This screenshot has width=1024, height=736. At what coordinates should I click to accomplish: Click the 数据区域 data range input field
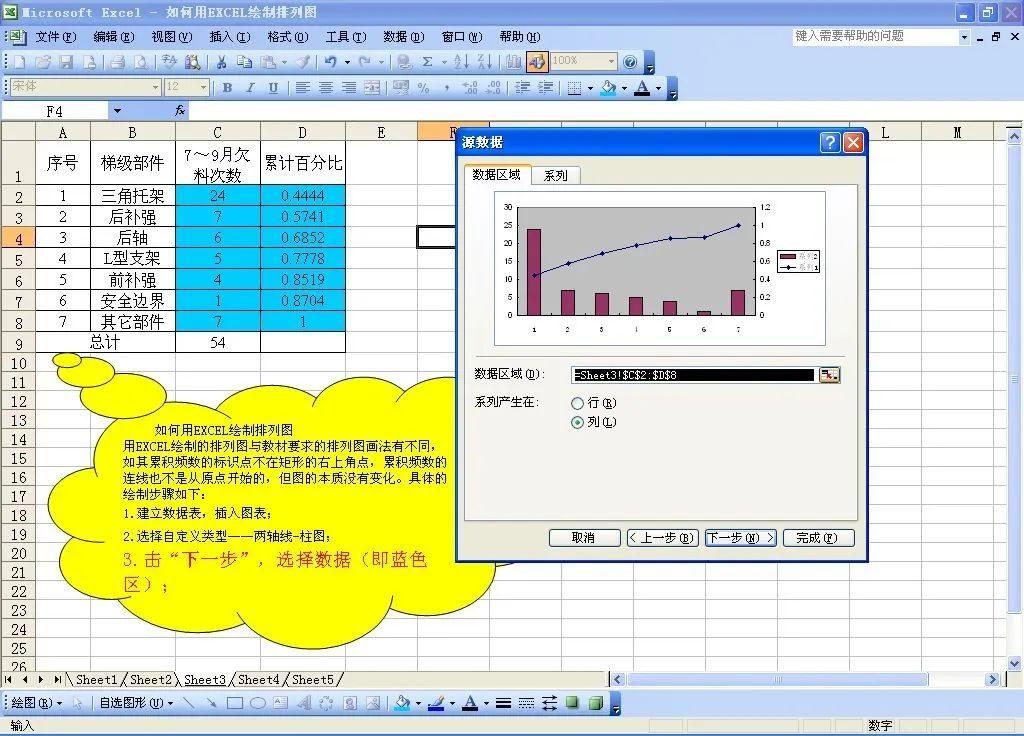(694, 375)
